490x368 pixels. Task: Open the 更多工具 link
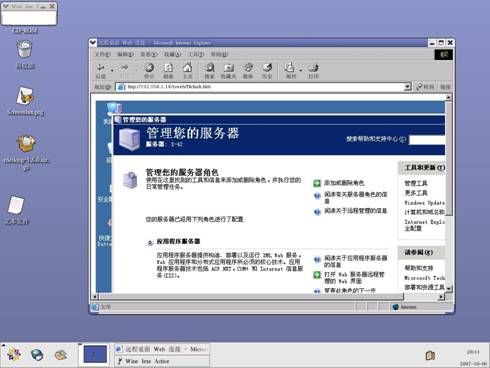coord(416,193)
